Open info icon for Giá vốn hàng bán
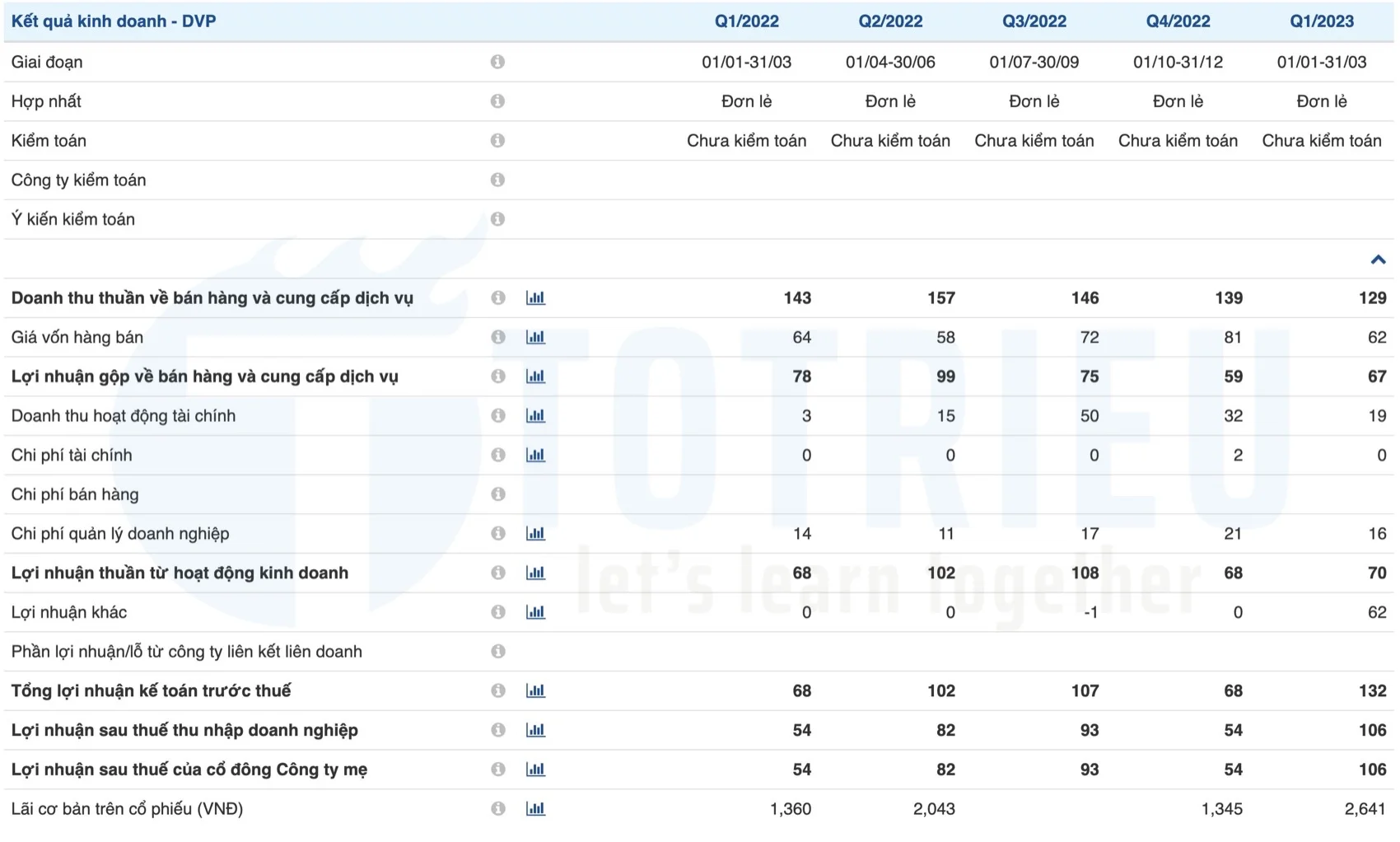Screen dimensions: 1400x842 click(498, 337)
